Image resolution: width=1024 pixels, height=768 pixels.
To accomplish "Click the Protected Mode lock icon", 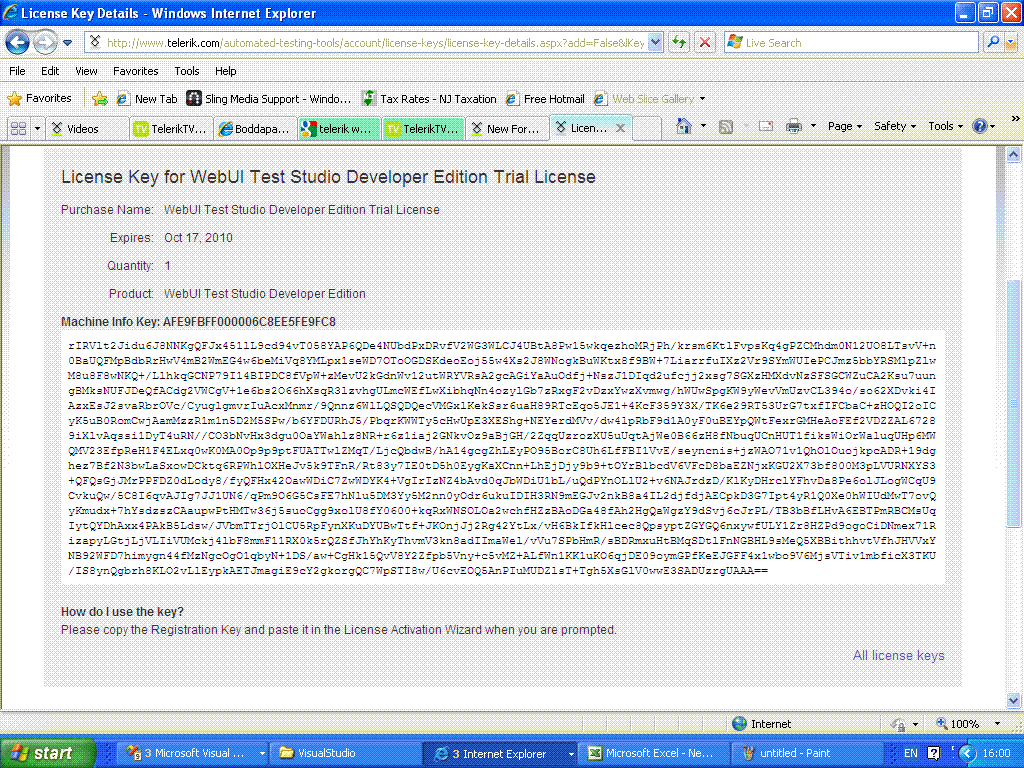I will tap(898, 724).
